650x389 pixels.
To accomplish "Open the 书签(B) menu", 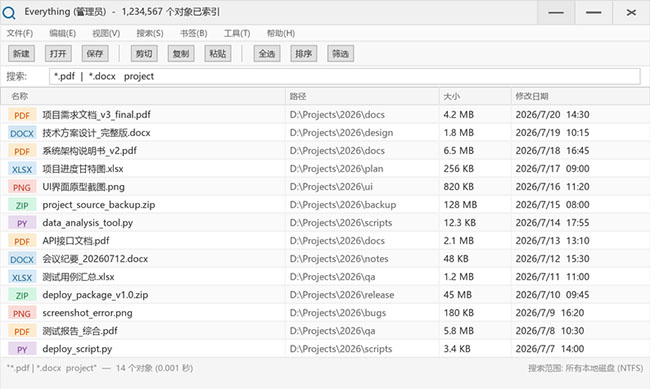I will 194,33.
